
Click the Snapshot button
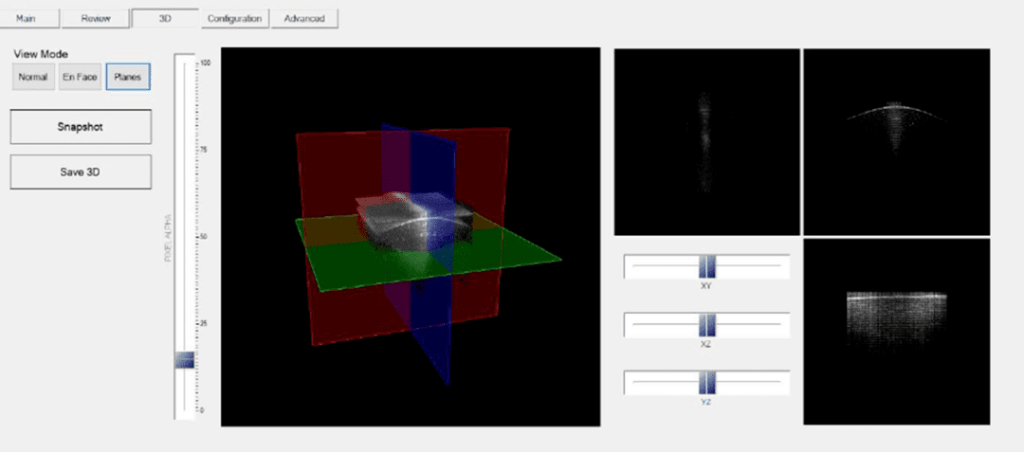point(80,127)
